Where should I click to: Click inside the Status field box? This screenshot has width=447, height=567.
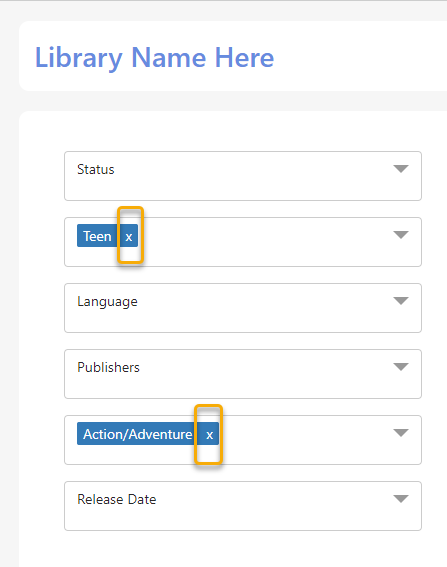(243, 176)
